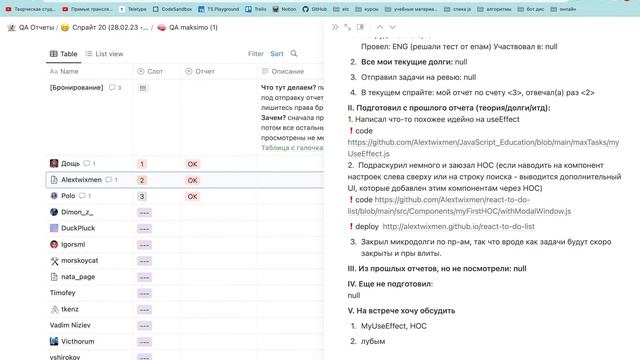The height and width of the screenshot is (360, 640).
Task: Open the Таблица с галочка link
Action: point(292,148)
